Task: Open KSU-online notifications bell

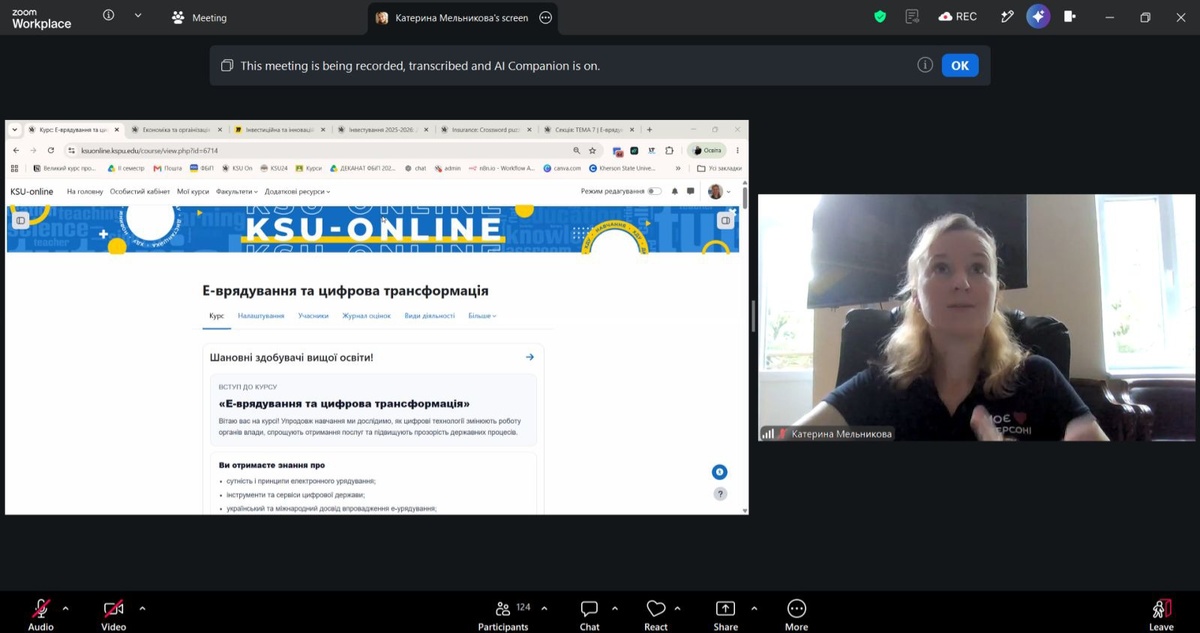Action: (675, 191)
